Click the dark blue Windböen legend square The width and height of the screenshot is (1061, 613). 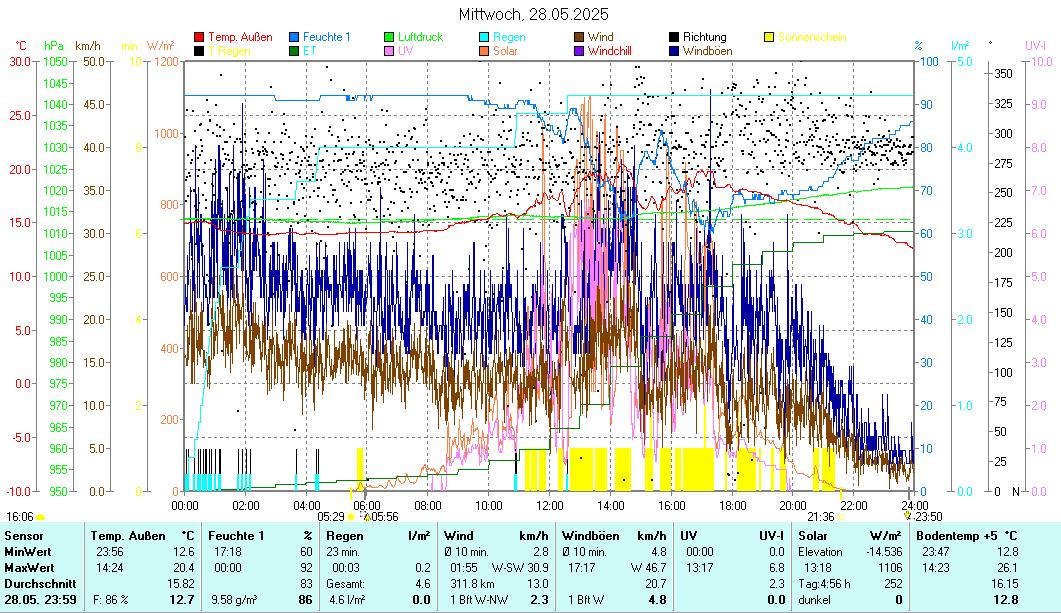(675, 50)
